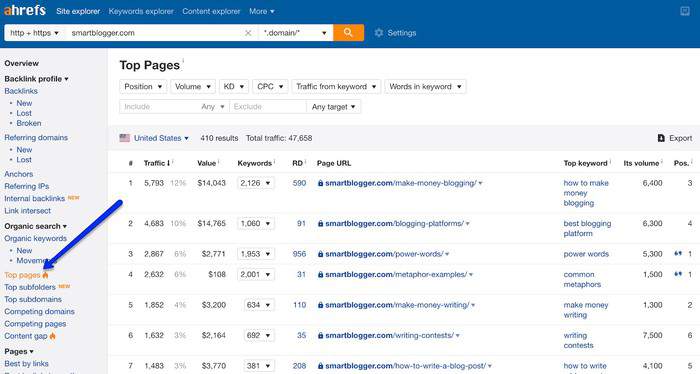Open Top subfolders in the sidebar
700x374 pixels.
(x=30, y=287)
